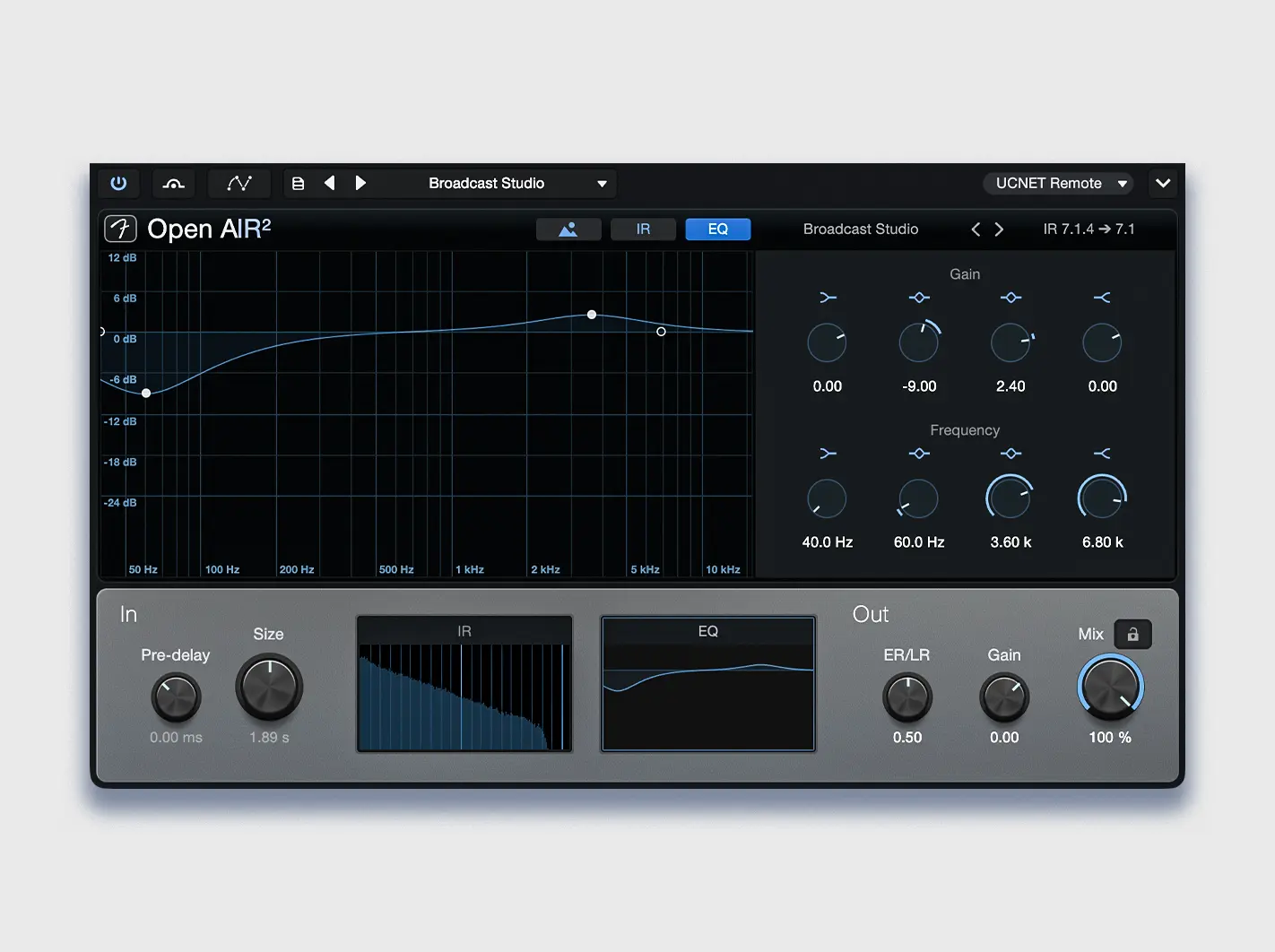Viewport: 1275px width, 952px height.
Task: Click the IR impulse response thumbnail display
Action: (464, 683)
